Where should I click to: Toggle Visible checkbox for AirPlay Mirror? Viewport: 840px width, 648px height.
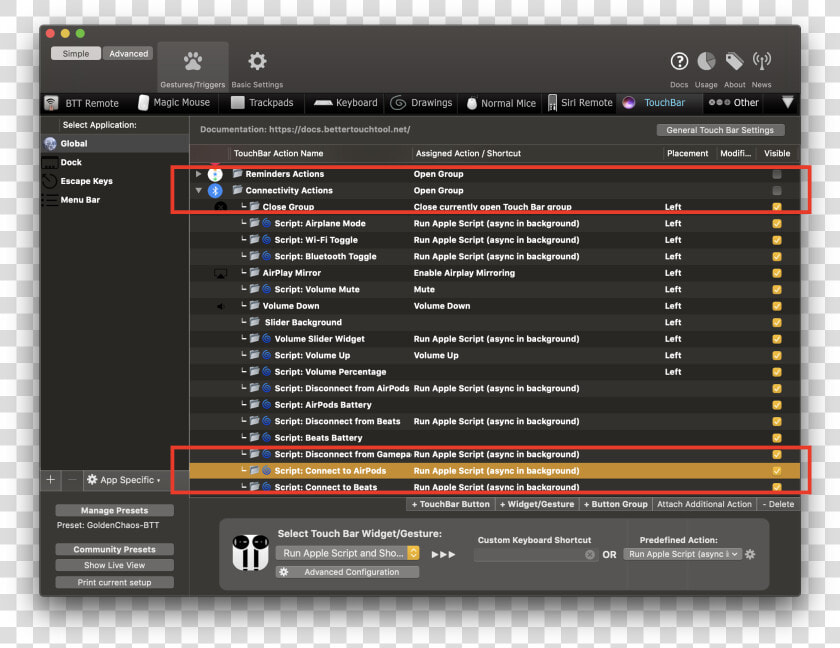coord(777,273)
